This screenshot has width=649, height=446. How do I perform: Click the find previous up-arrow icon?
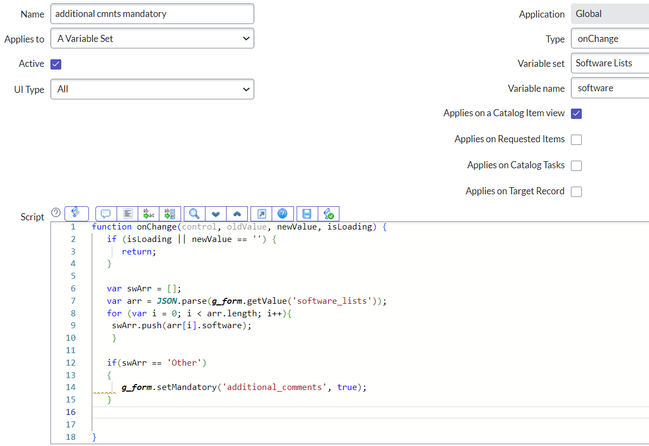(x=237, y=213)
